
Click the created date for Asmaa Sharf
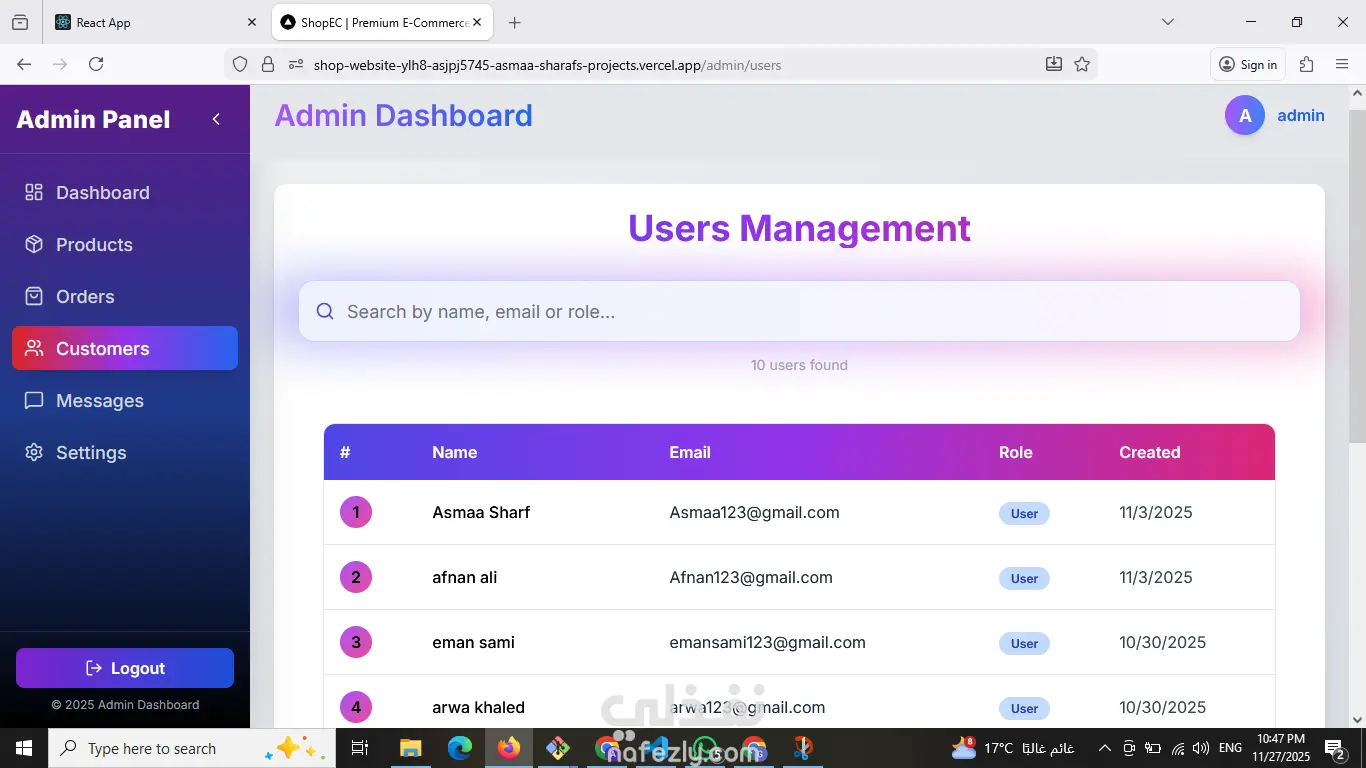coord(1156,513)
